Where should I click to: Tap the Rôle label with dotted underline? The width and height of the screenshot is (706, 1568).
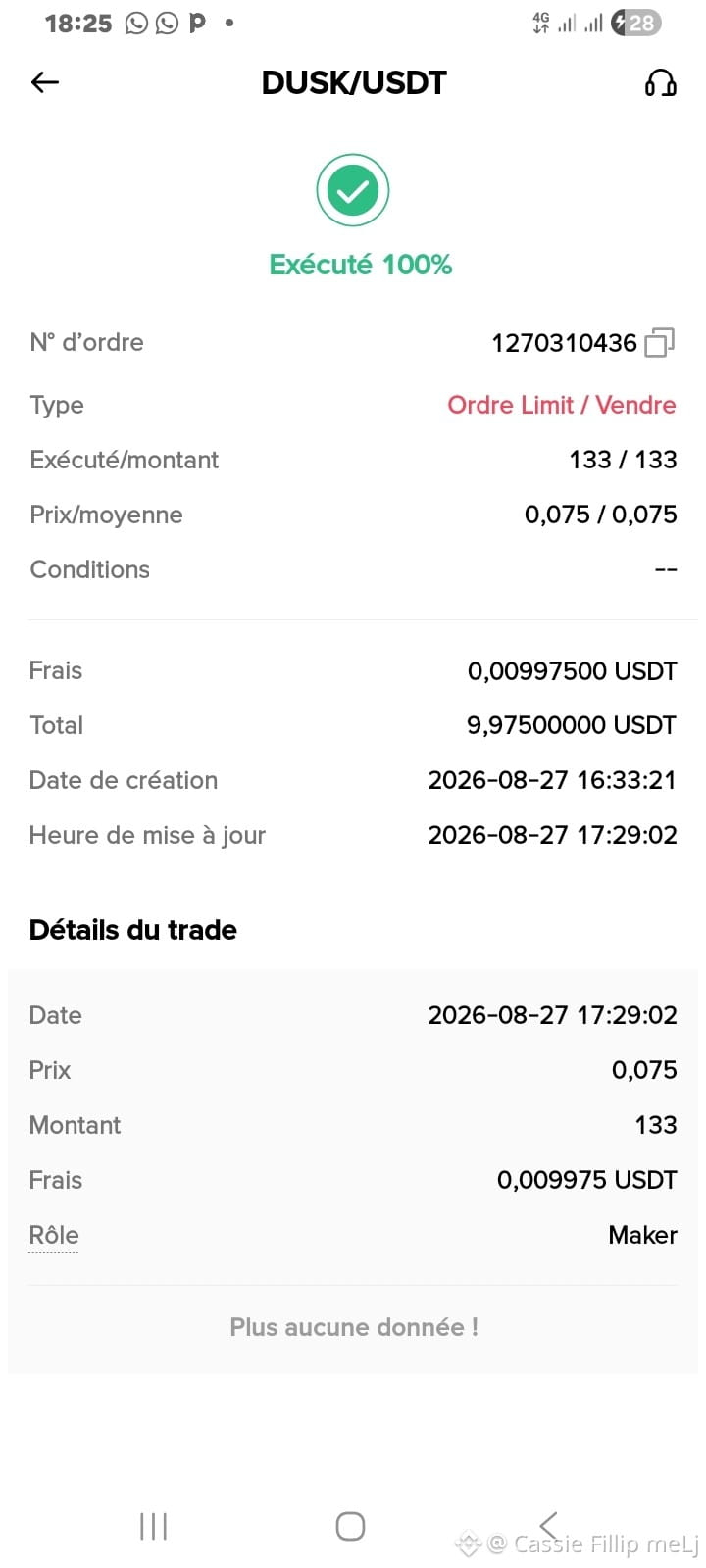[x=54, y=1235]
